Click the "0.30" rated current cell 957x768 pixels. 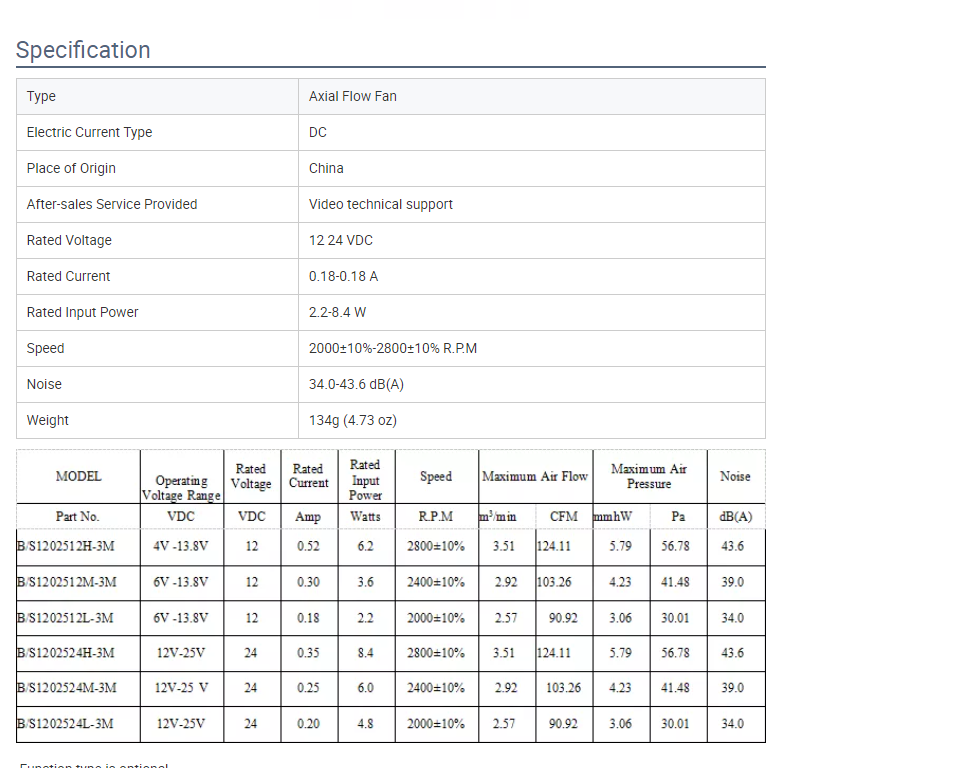[308, 582]
